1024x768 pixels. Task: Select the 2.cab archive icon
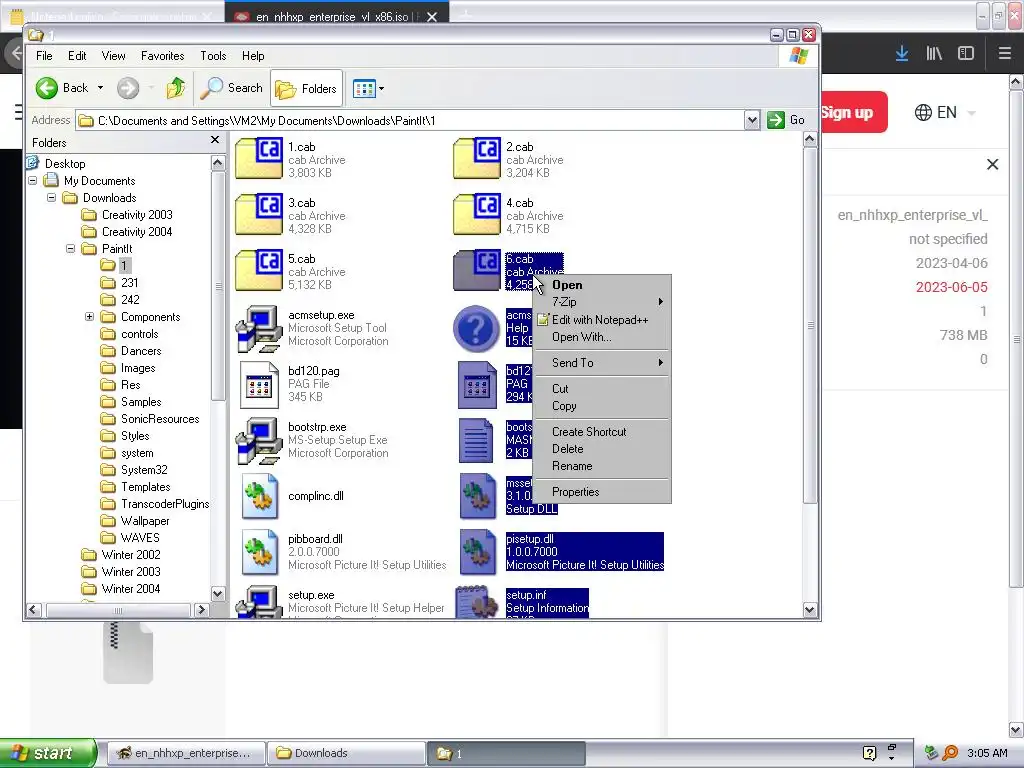pyautogui.click(x=477, y=158)
